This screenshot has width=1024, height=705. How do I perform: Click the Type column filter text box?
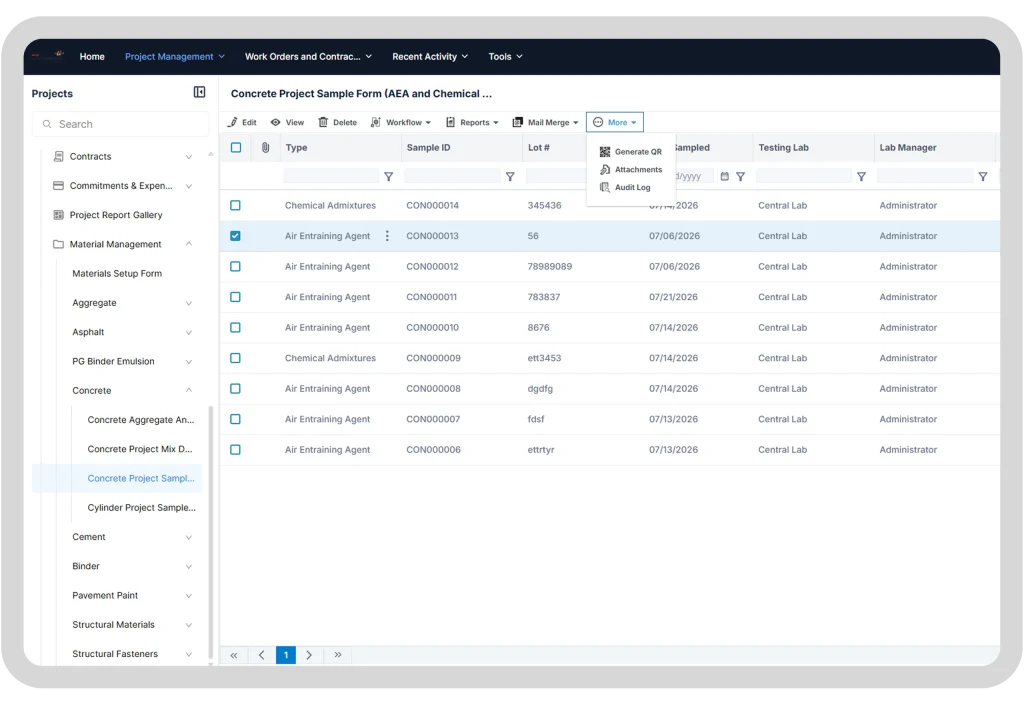pos(331,176)
